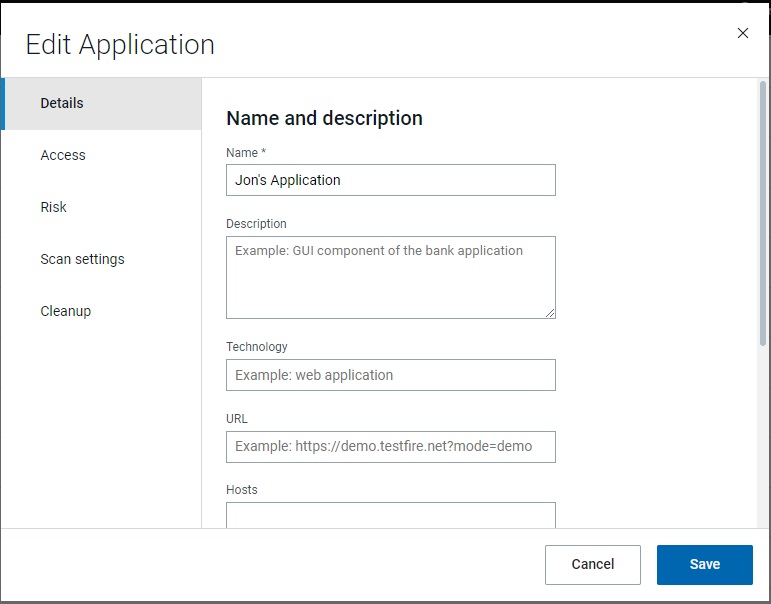
Task: Focus the Description text area
Action: [x=390, y=277]
